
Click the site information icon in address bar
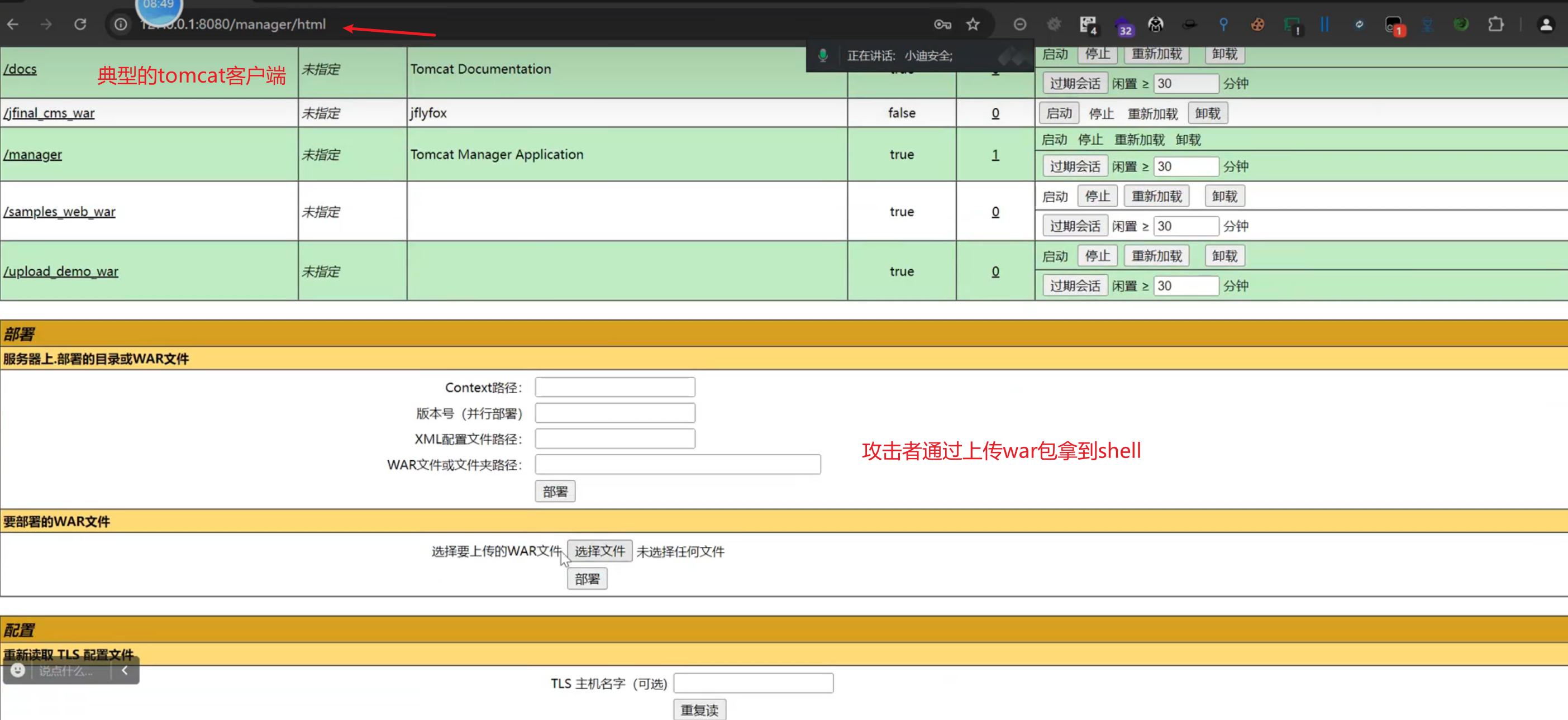point(121,25)
